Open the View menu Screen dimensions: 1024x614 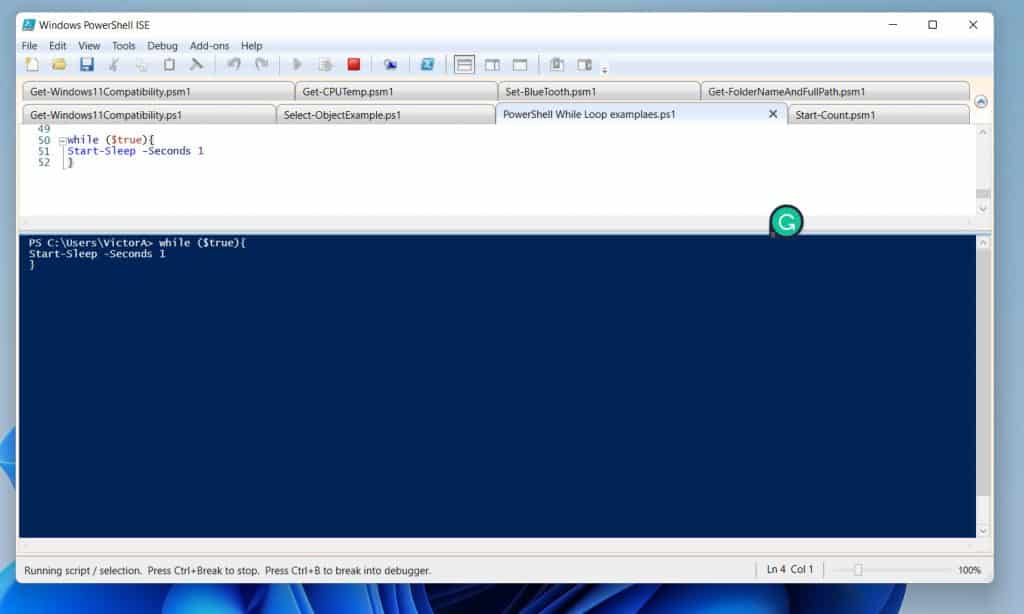pos(89,46)
